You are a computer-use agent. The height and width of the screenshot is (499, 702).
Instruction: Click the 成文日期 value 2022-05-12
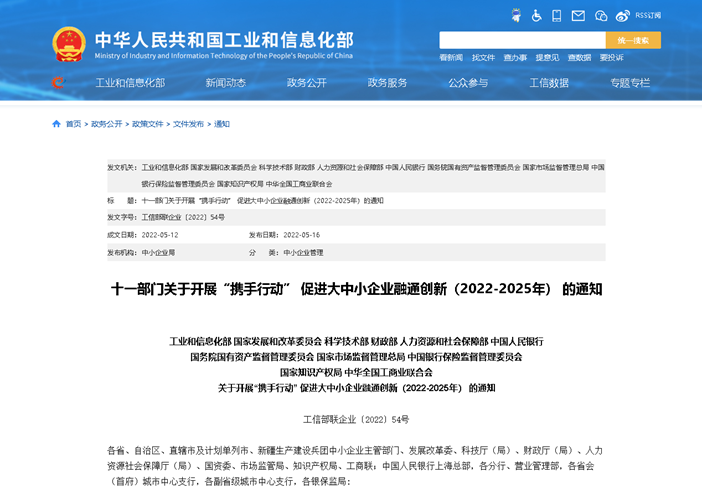(x=160, y=235)
